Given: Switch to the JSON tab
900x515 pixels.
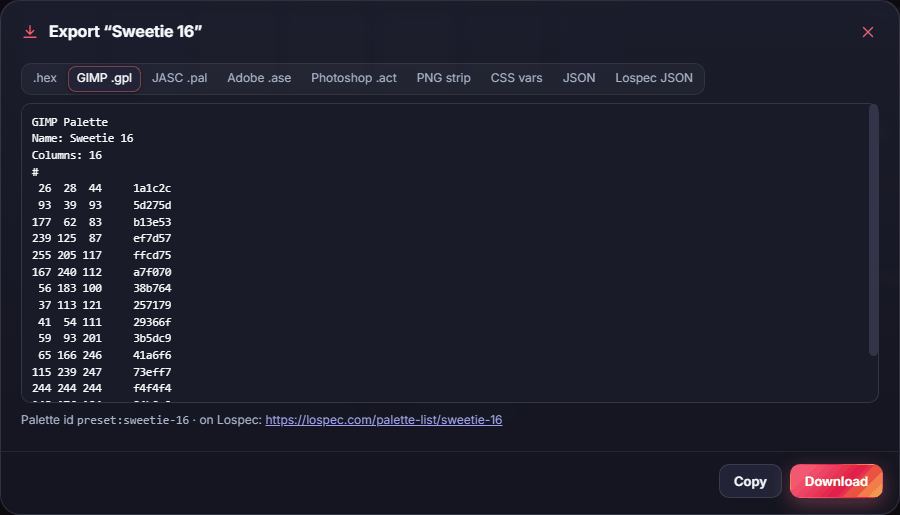Looking at the screenshot, I should tap(579, 78).
